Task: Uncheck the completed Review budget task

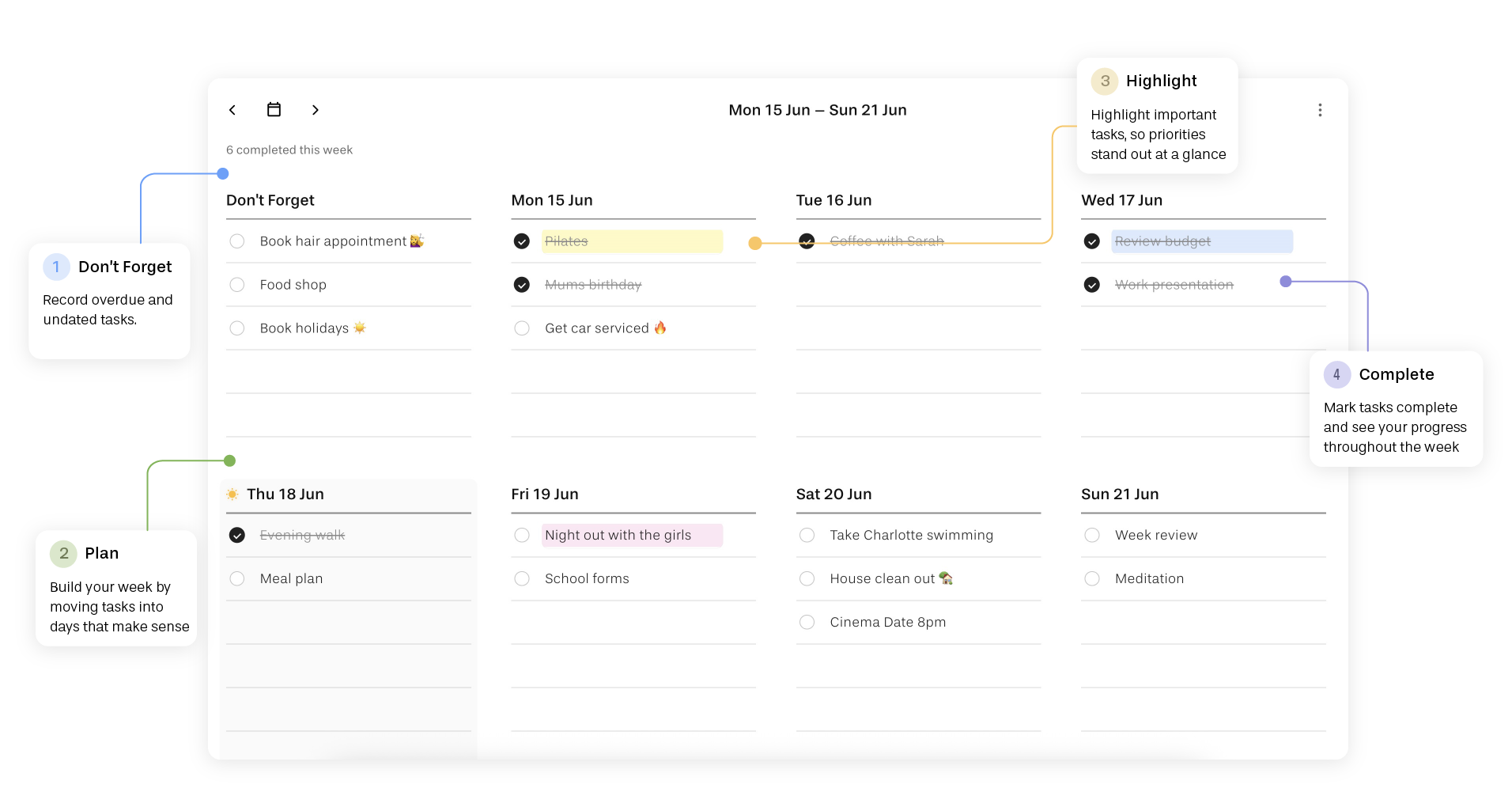Action: coord(1092,241)
